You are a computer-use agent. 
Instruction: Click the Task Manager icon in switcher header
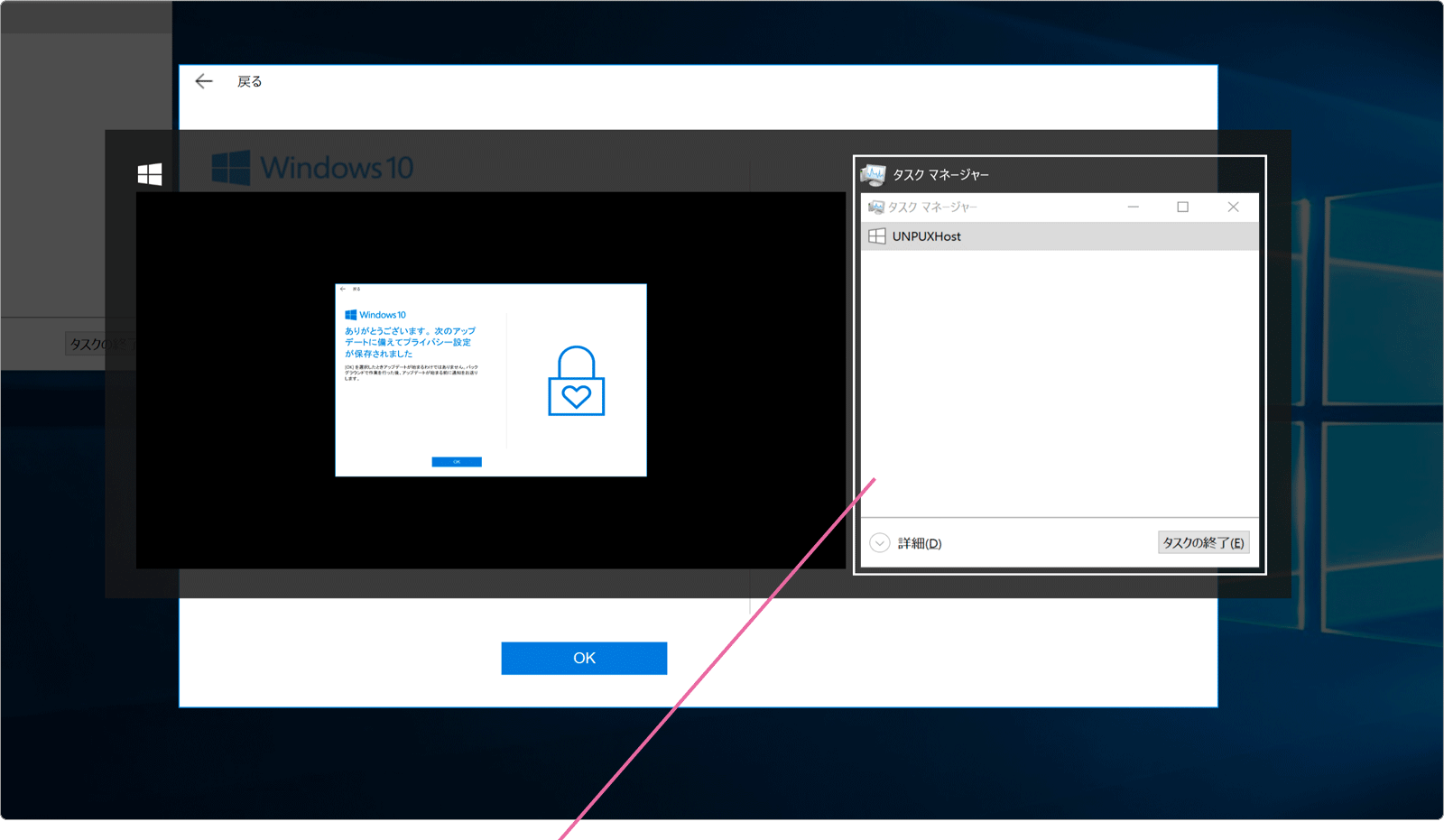[873, 174]
